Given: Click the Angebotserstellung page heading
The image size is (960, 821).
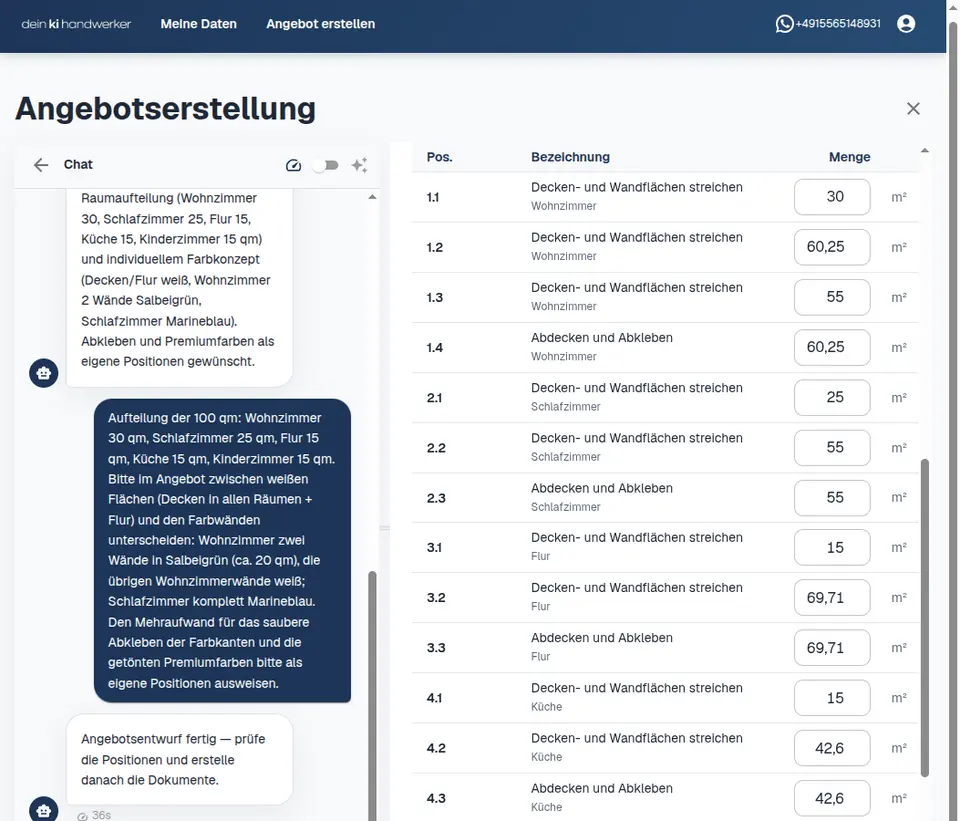Looking at the screenshot, I should click(x=165, y=109).
